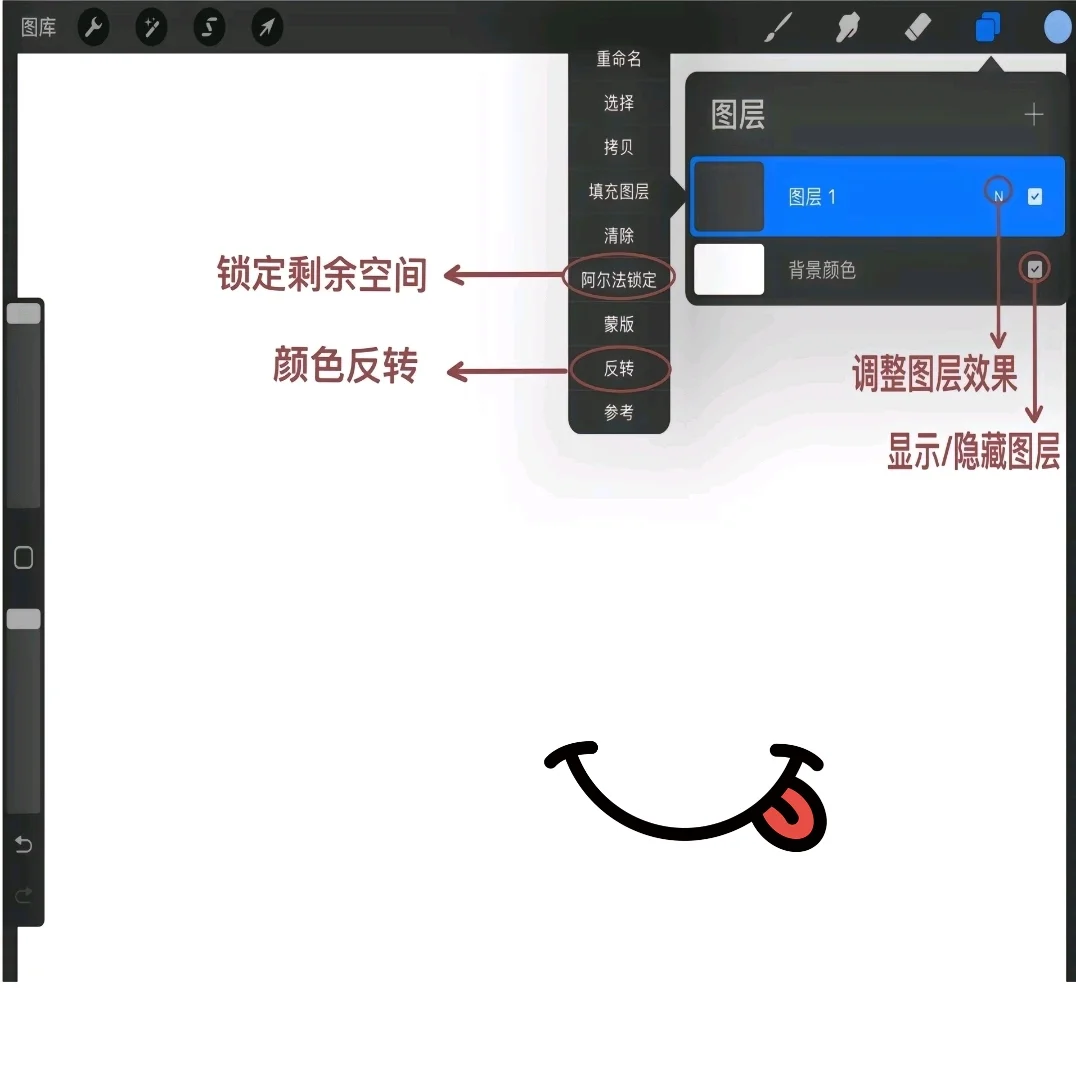The height and width of the screenshot is (1076, 1076).
Task: Select the Smudge tool
Action: [848, 27]
